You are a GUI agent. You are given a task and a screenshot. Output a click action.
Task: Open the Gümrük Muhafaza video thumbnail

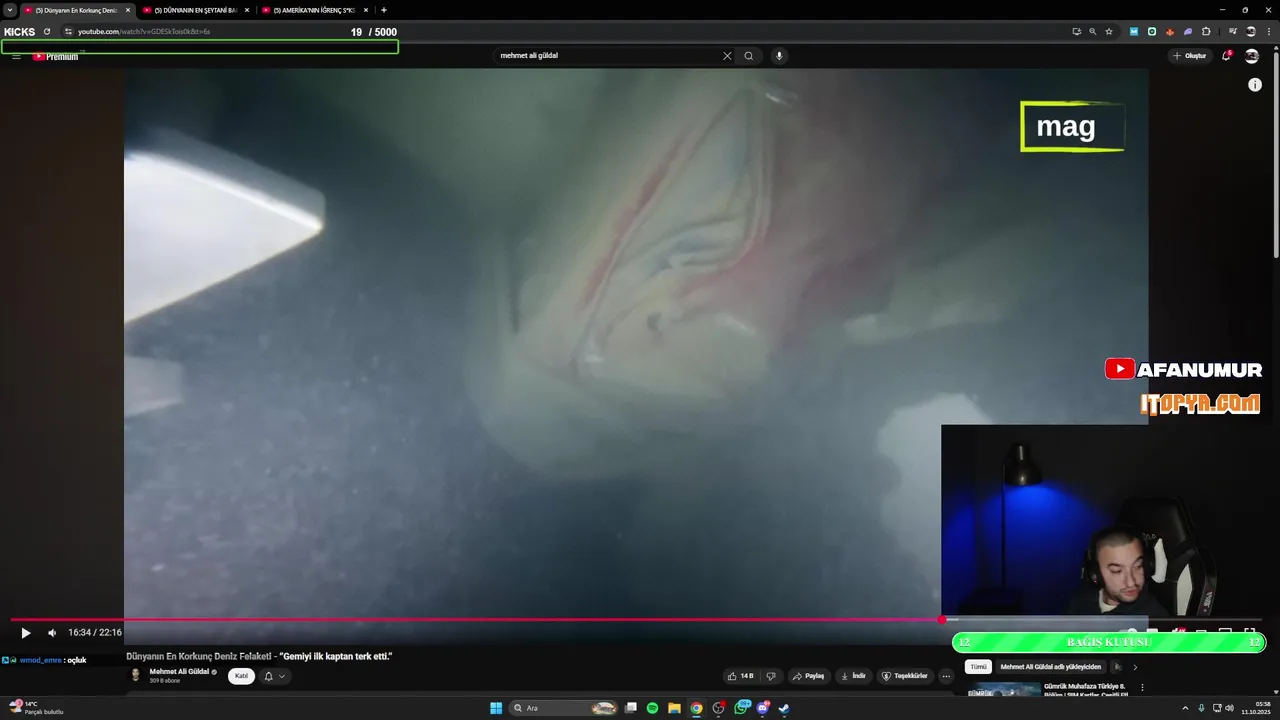pyautogui.click(x=1004, y=689)
